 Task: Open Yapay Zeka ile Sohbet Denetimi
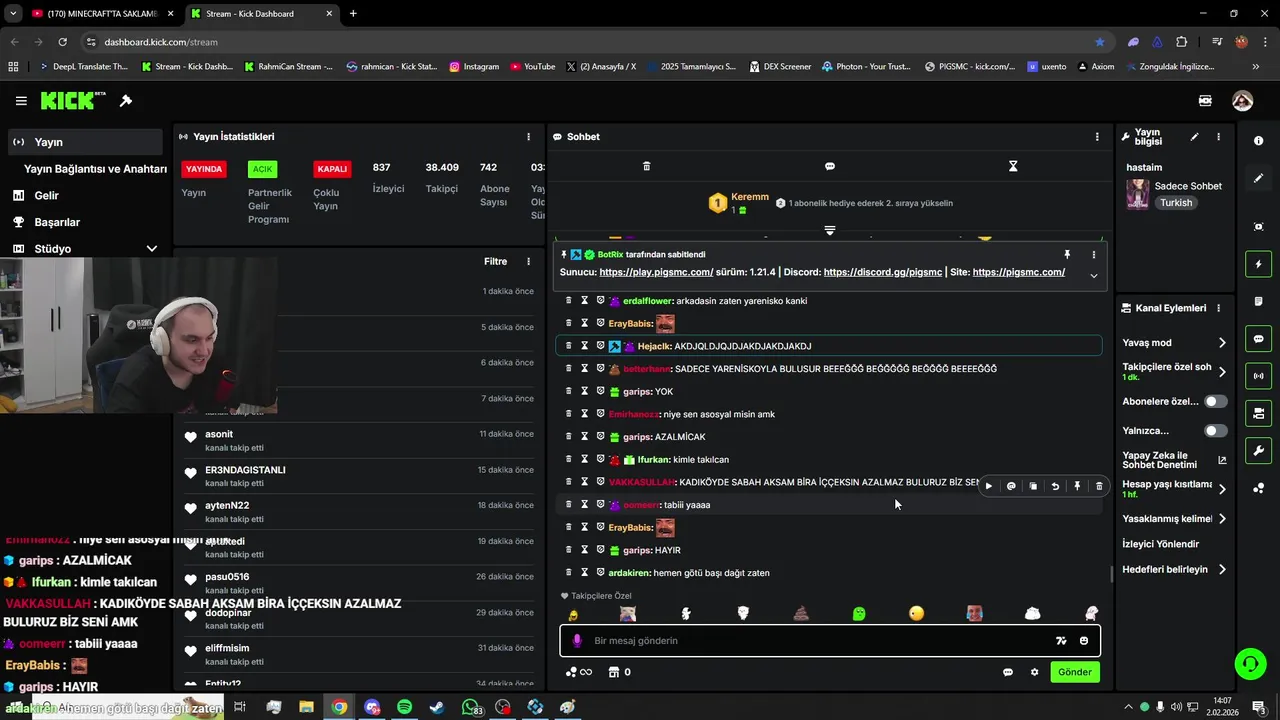tap(1175, 460)
